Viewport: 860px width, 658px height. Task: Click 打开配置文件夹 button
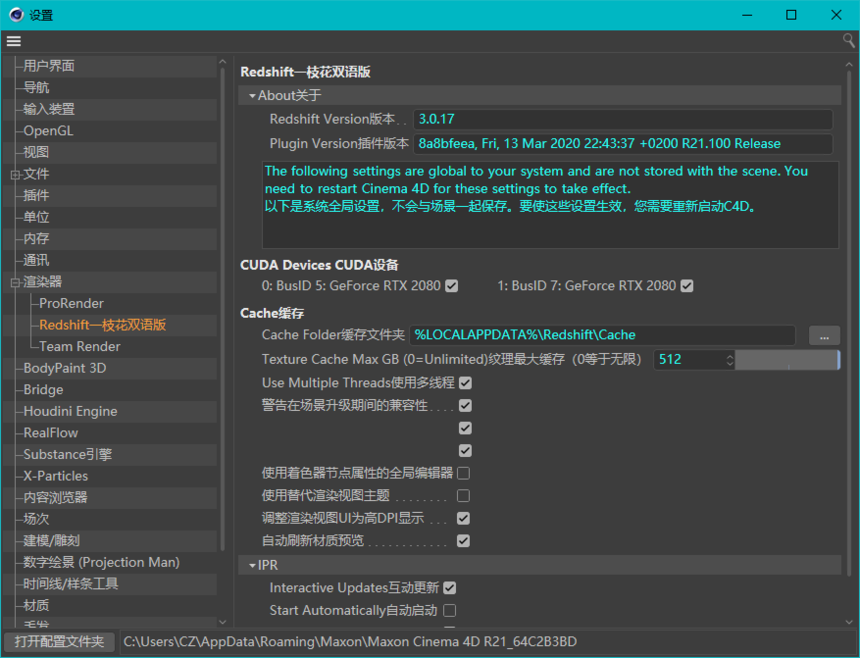pyautogui.click(x=59, y=642)
